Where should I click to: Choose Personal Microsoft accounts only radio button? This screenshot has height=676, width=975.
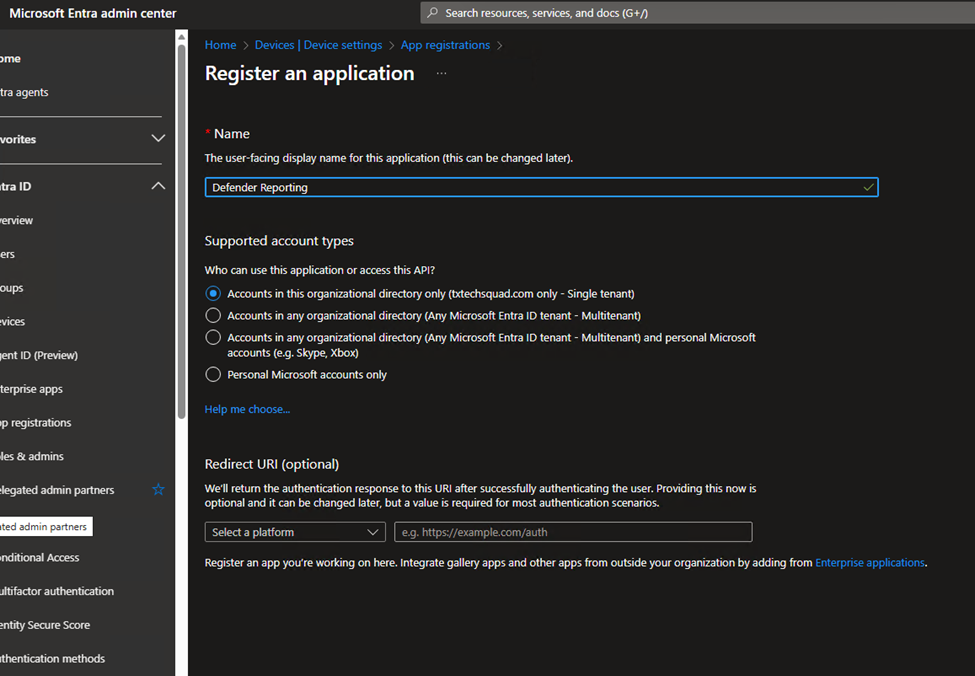tap(213, 375)
